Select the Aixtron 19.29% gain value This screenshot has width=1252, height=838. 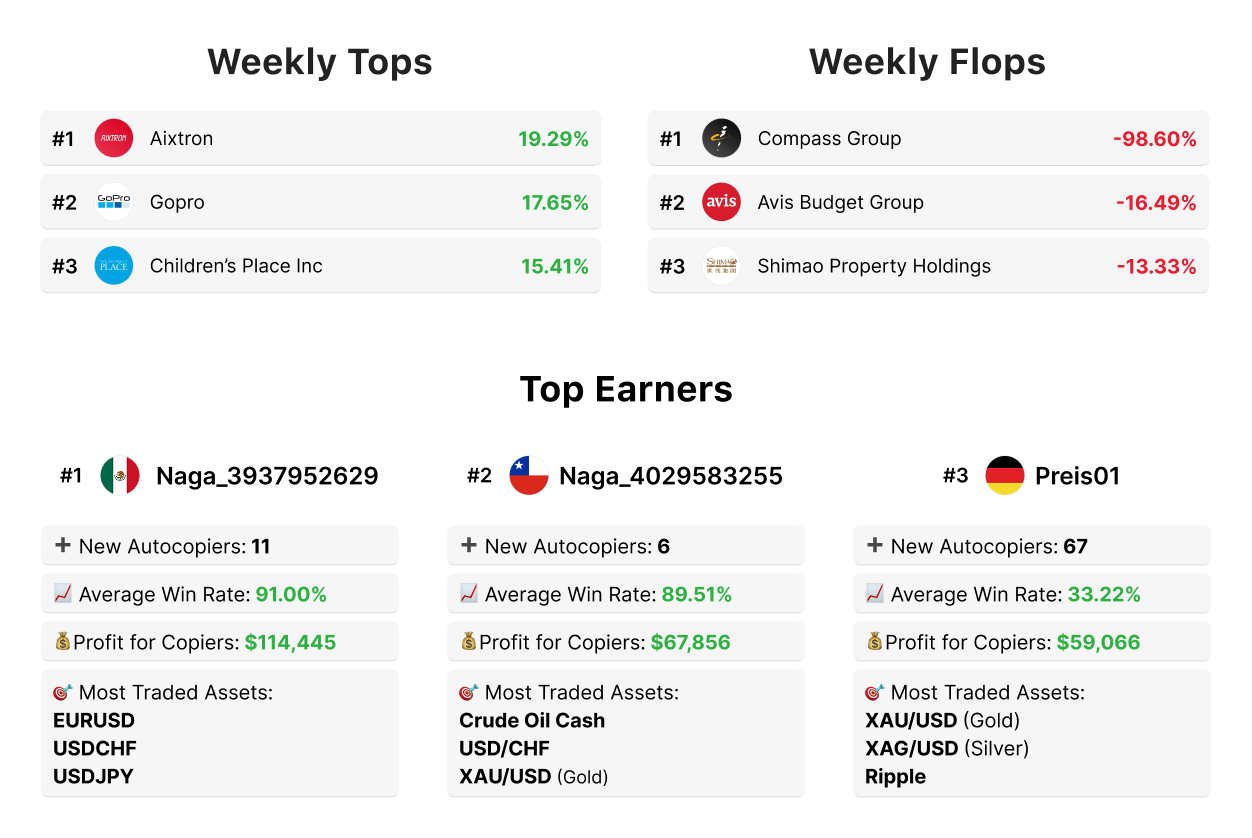553,139
